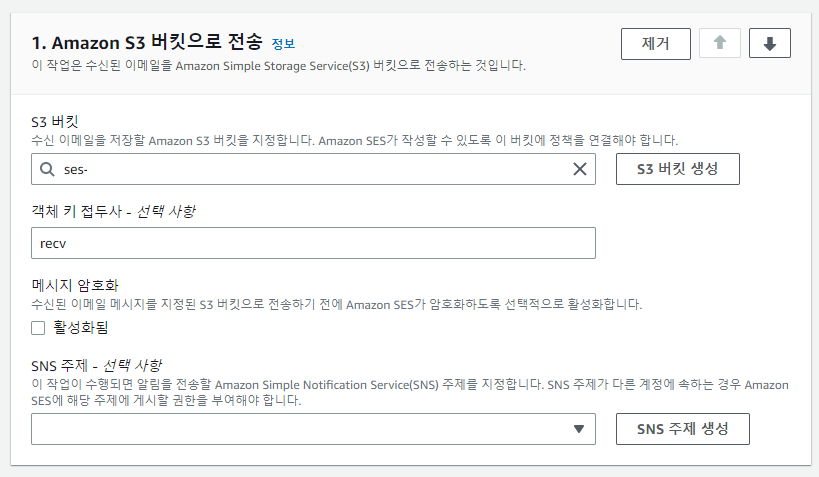Click the move action up arrow
The width and height of the screenshot is (819, 477).
[720, 43]
